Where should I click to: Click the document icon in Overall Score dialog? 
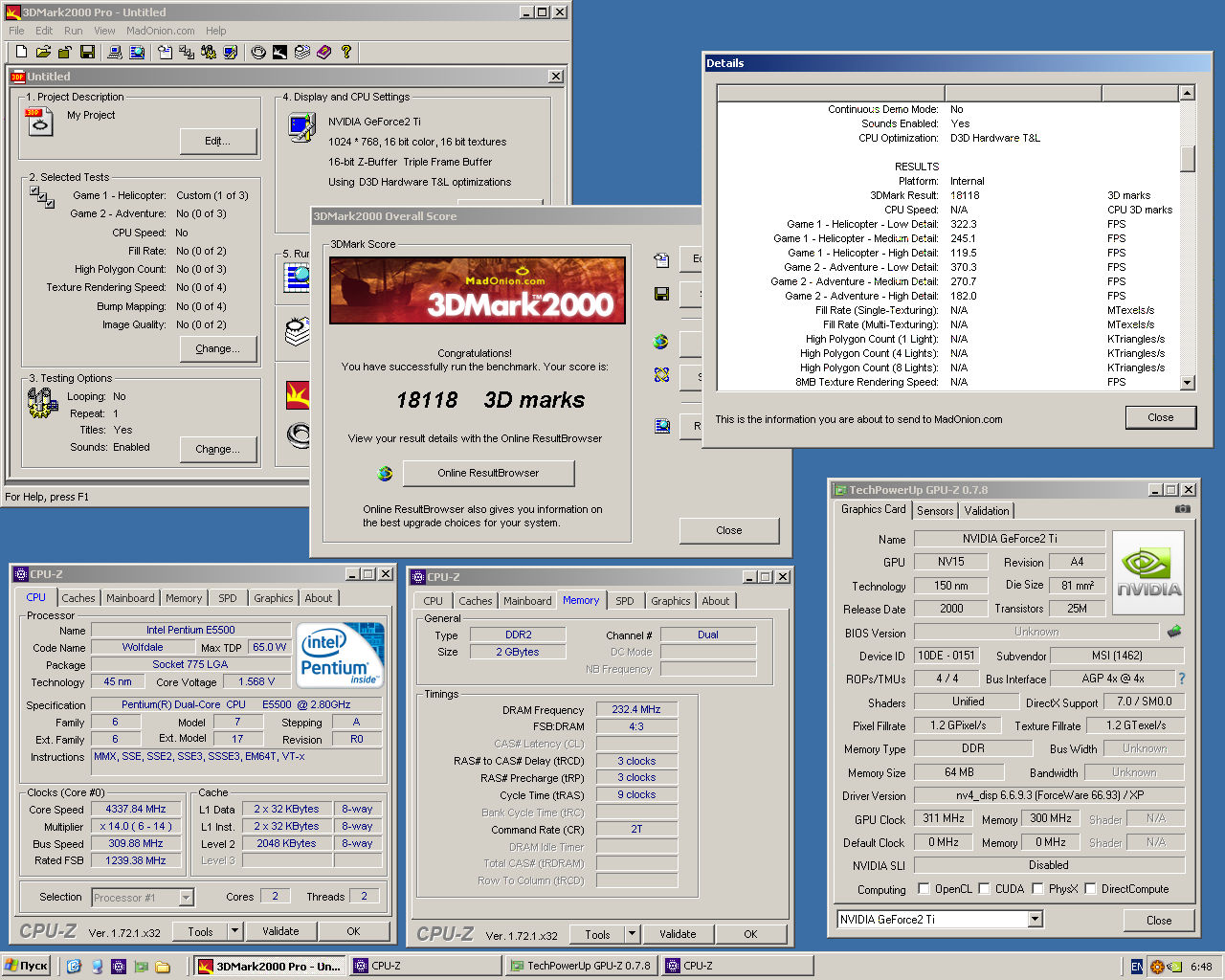(661, 259)
